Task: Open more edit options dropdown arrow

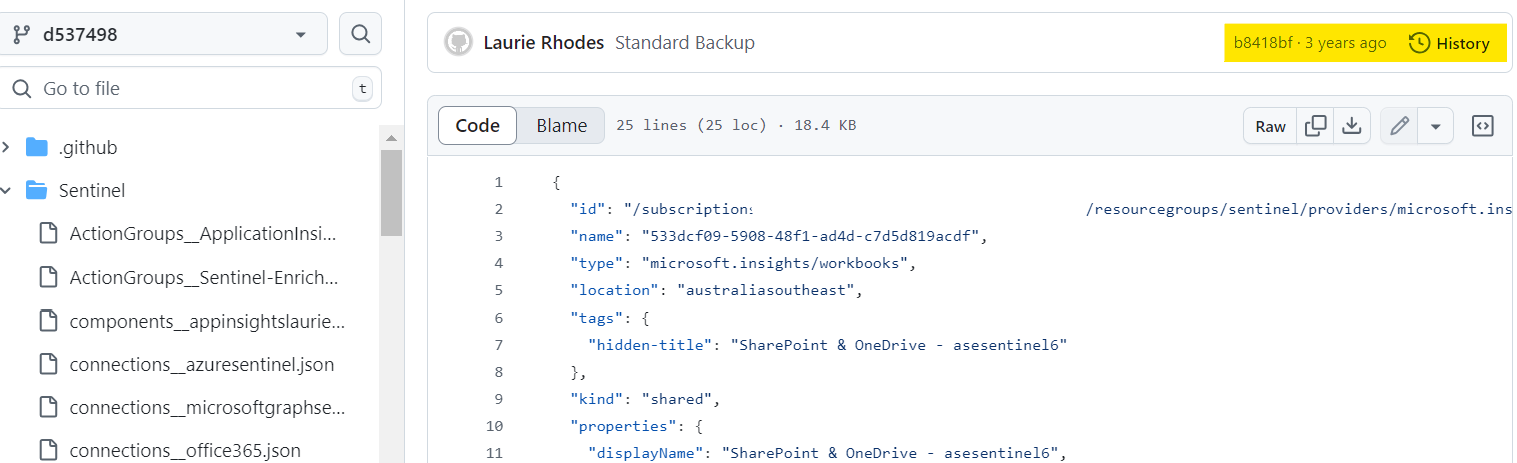Action: tap(1436, 126)
